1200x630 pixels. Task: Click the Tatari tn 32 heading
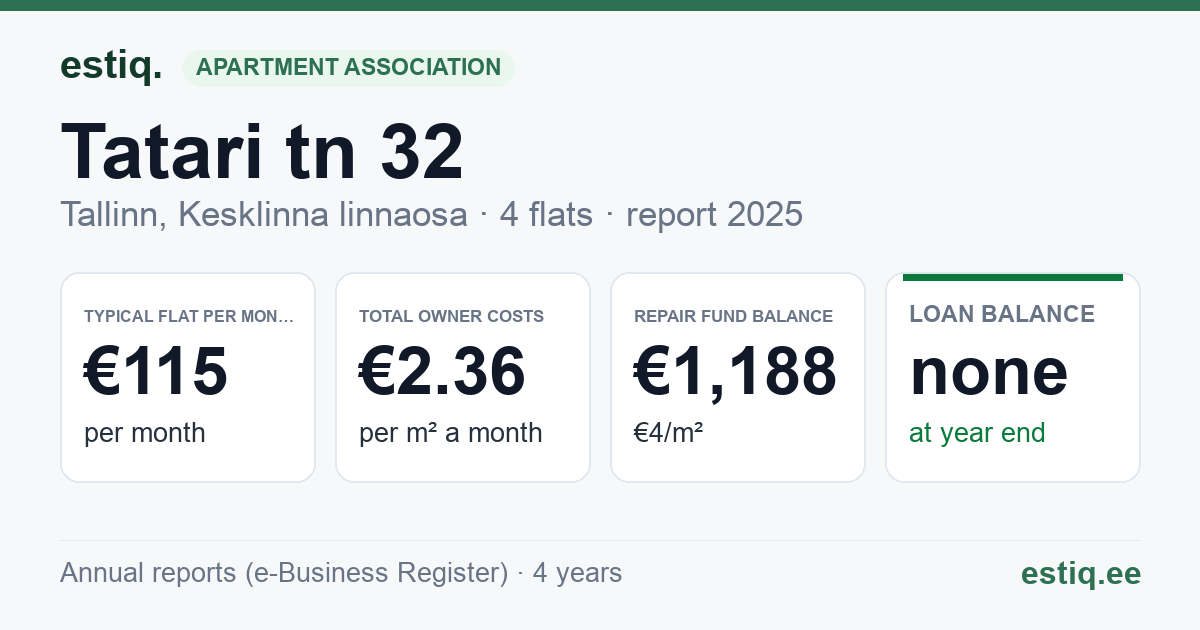tap(263, 151)
